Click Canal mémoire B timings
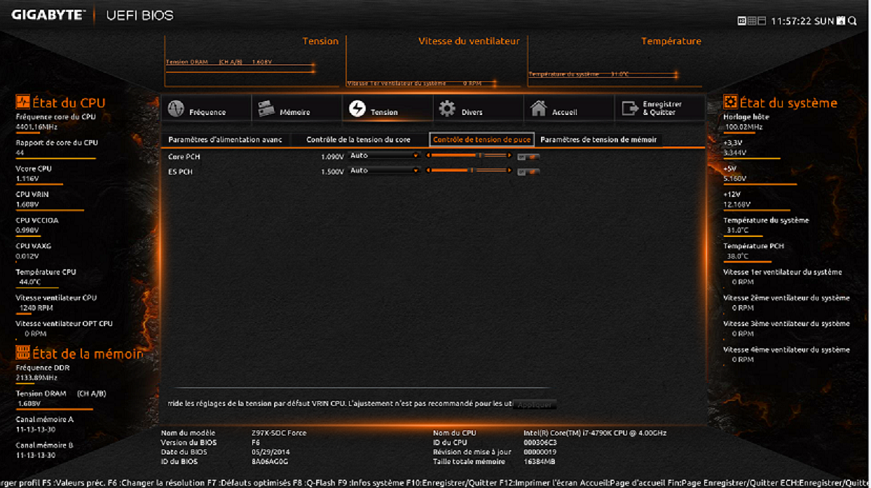The image size is (871, 488). [44, 450]
